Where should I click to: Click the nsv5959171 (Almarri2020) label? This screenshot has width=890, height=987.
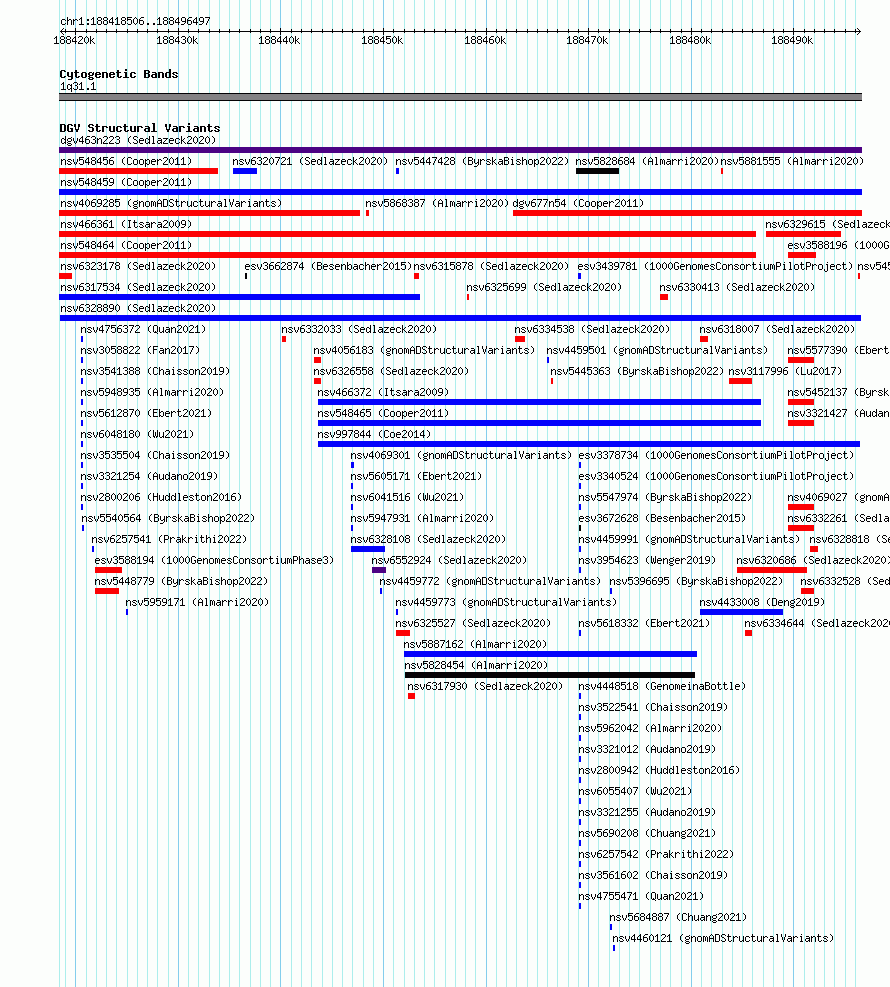tap(197, 602)
